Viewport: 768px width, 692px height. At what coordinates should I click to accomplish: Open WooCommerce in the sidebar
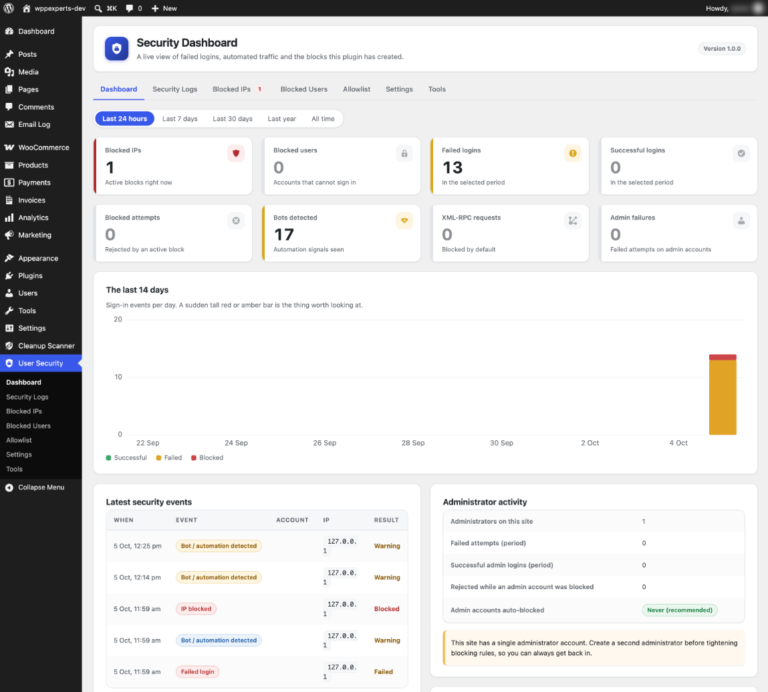click(41, 147)
